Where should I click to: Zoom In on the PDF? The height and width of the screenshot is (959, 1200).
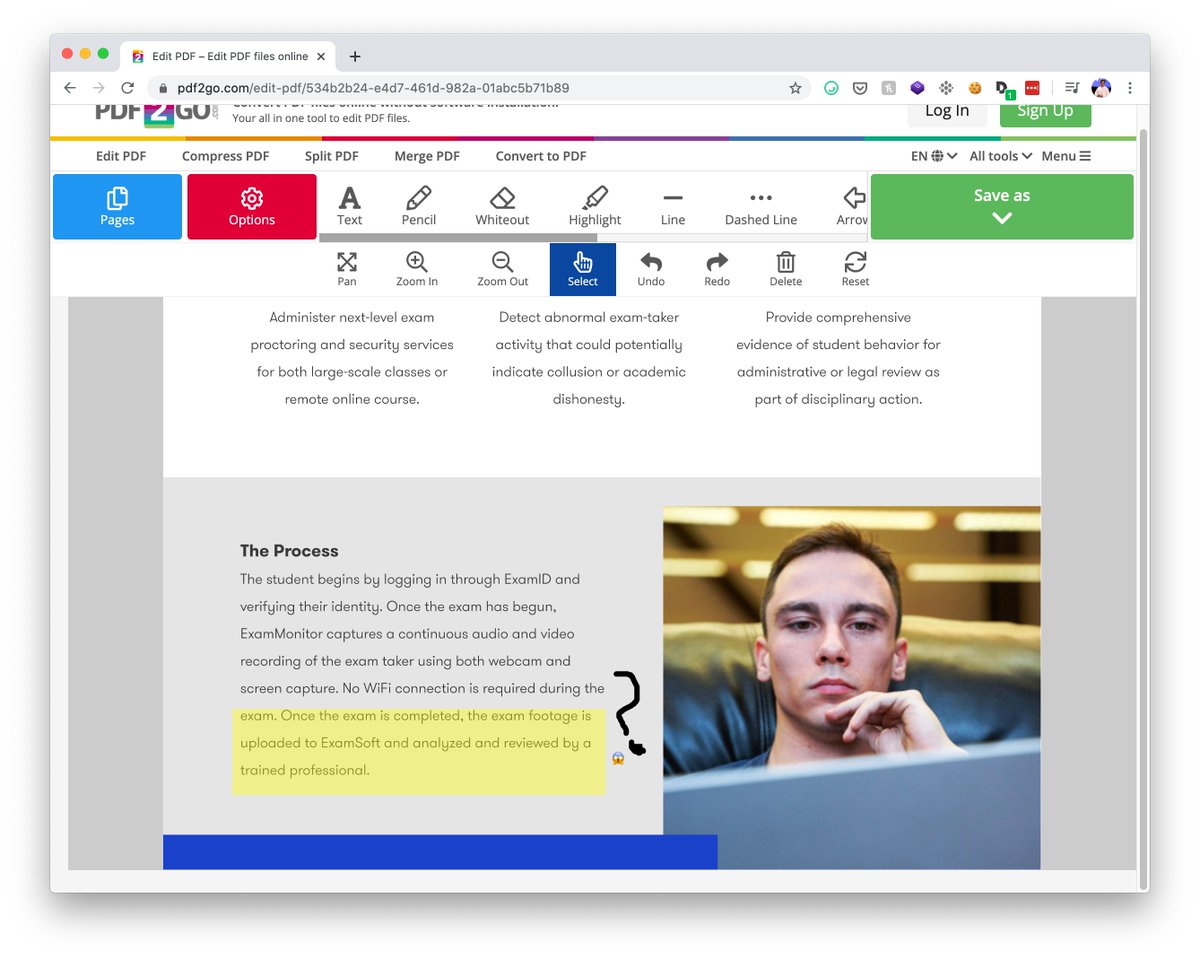coord(417,269)
